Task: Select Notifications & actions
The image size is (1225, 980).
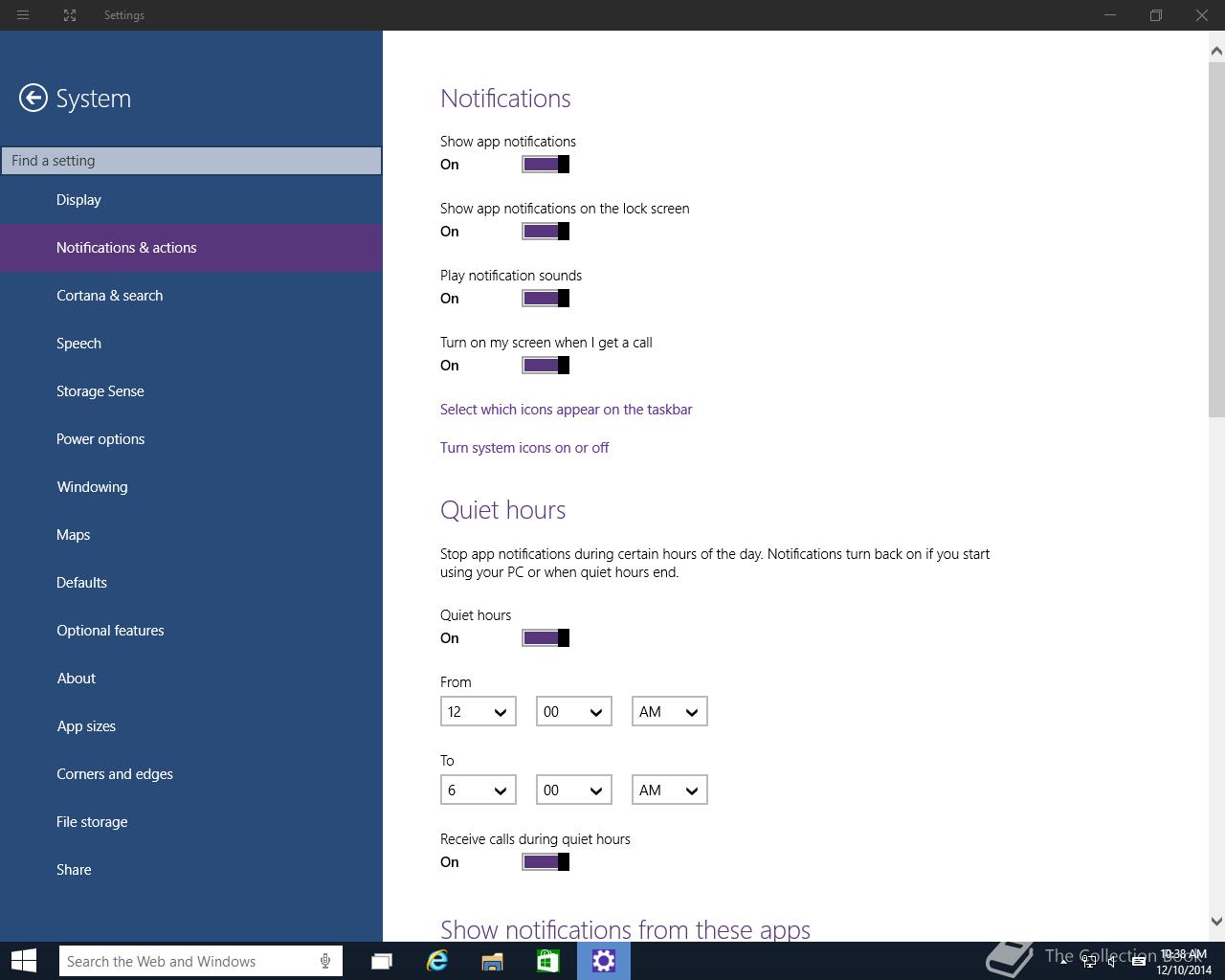Action: (191, 248)
